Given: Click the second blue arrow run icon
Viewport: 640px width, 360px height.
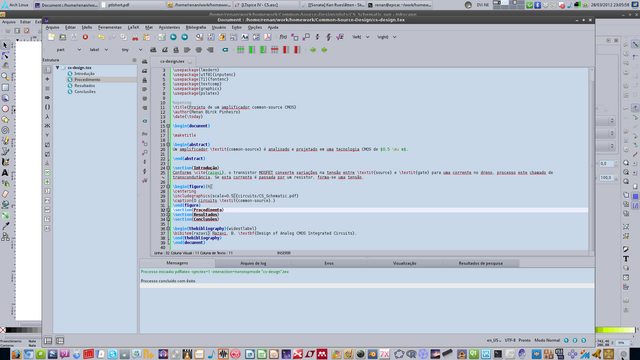Looking at the screenshot, I should (x=184, y=37).
